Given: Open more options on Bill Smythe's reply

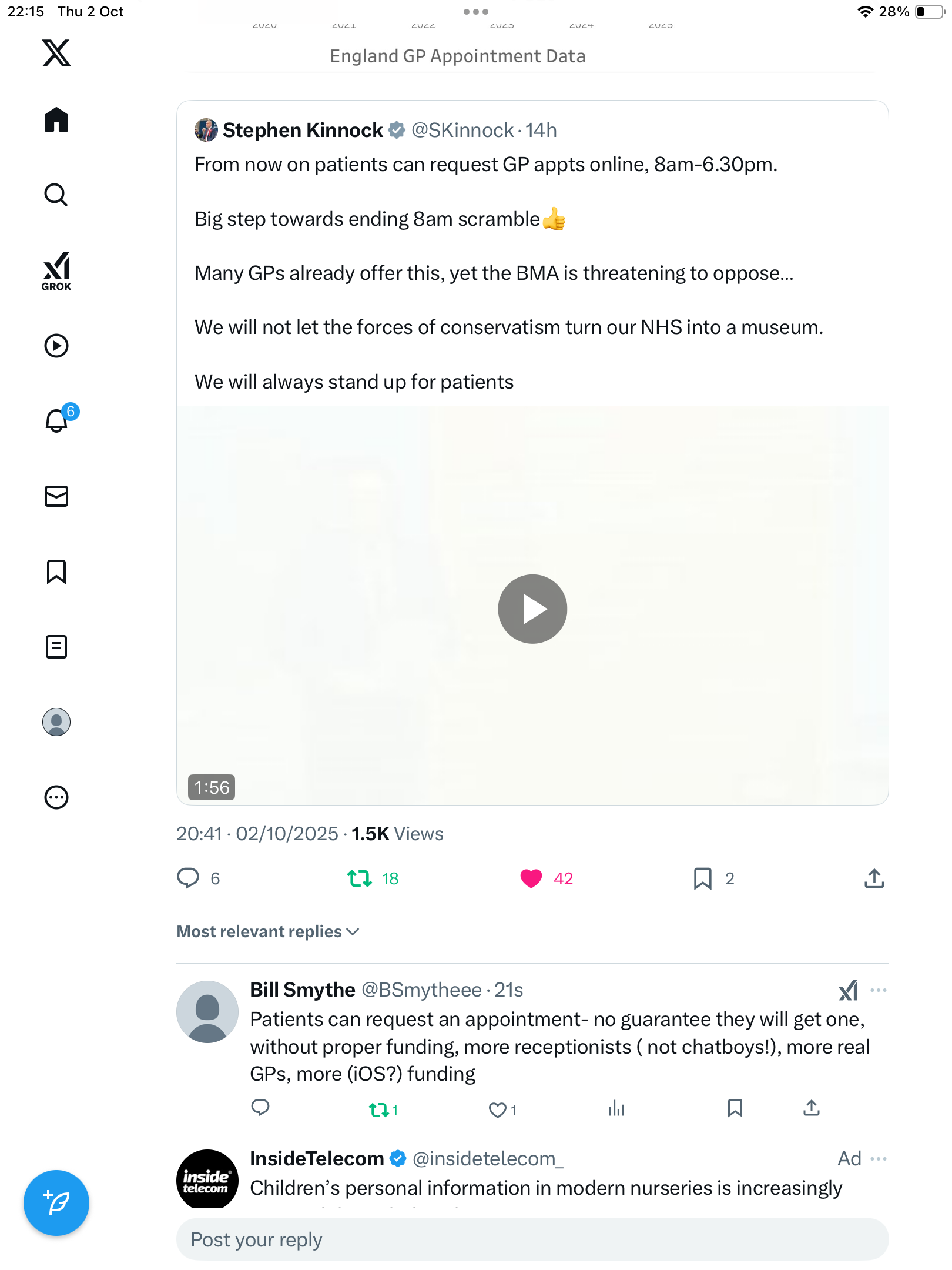Looking at the screenshot, I should point(879,991).
